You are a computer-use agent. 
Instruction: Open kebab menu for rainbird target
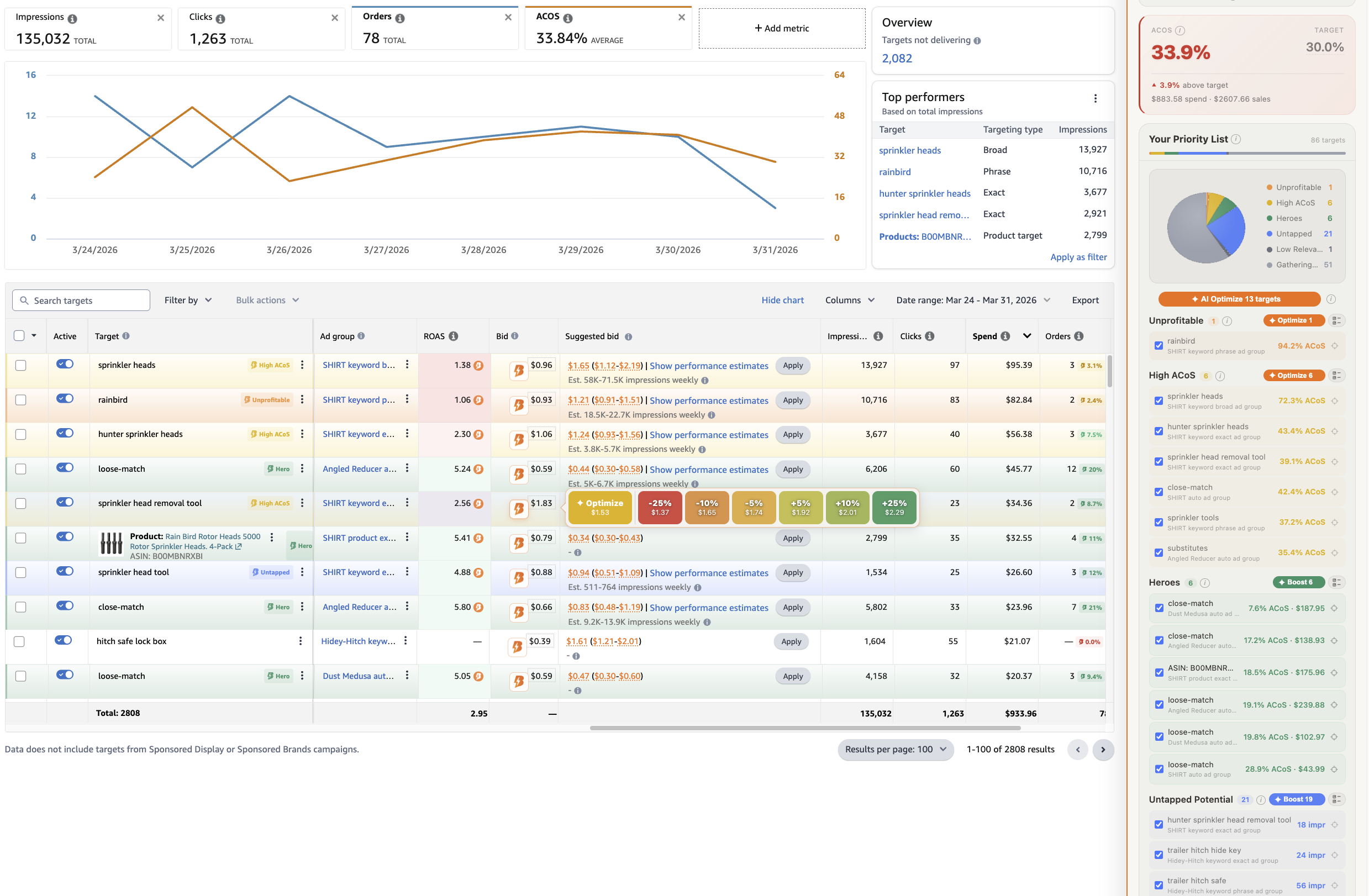pyautogui.click(x=302, y=399)
